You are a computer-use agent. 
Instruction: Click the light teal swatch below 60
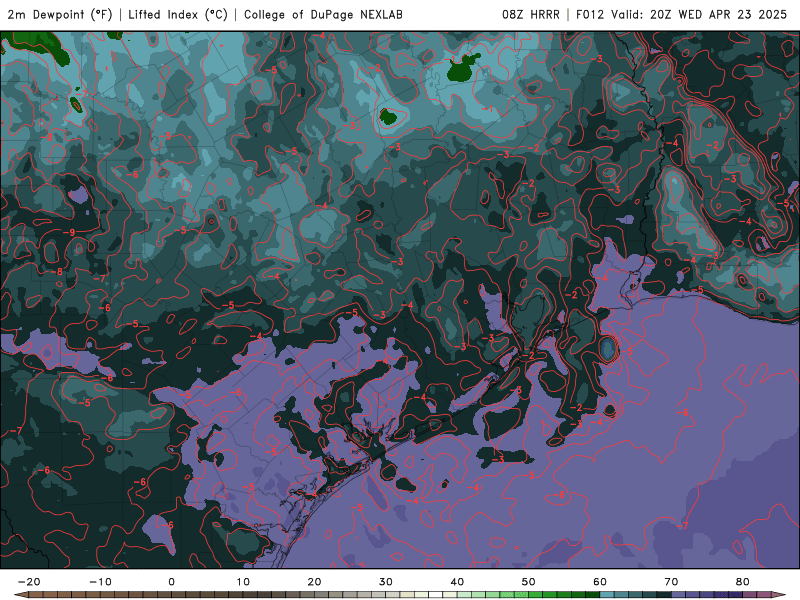coord(607,595)
